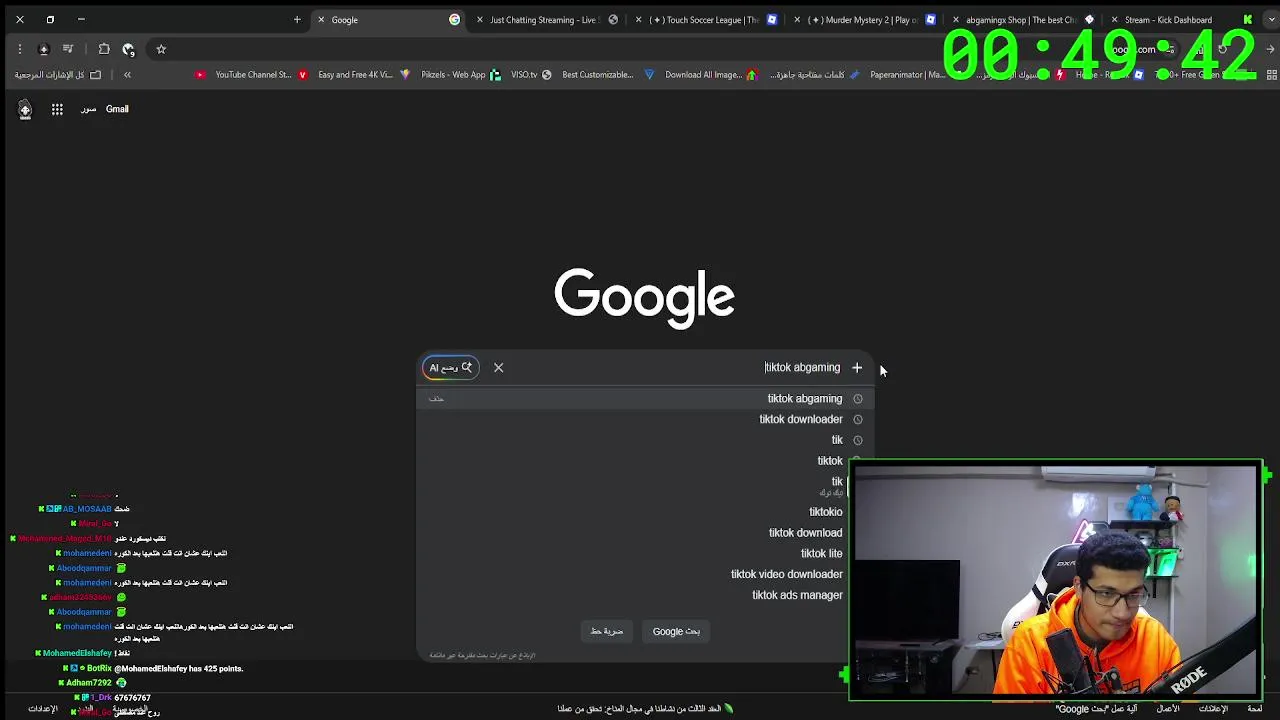Click the I'm Feeling Lucky button

tap(607, 632)
